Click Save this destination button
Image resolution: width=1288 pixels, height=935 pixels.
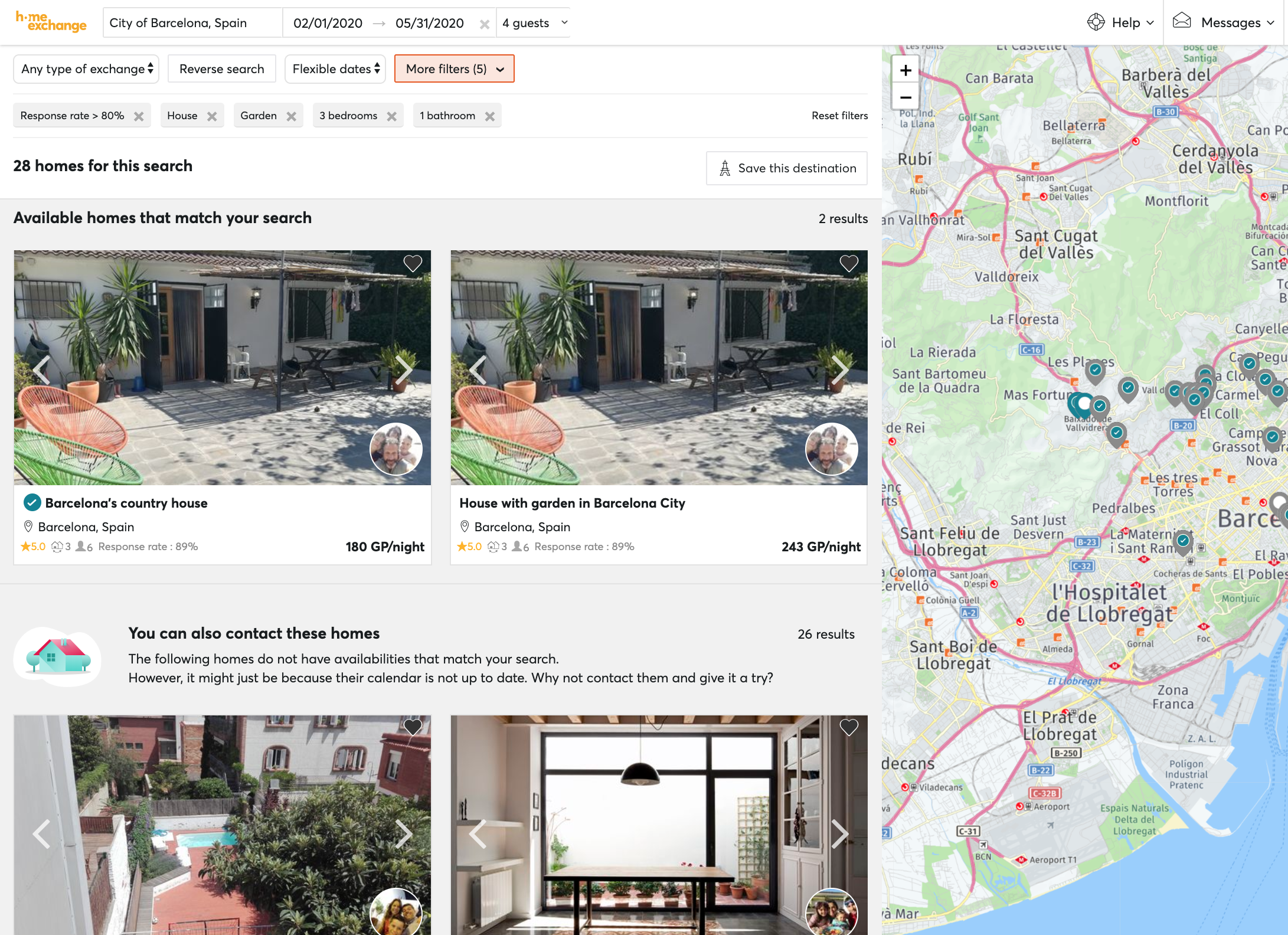tap(786, 168)
